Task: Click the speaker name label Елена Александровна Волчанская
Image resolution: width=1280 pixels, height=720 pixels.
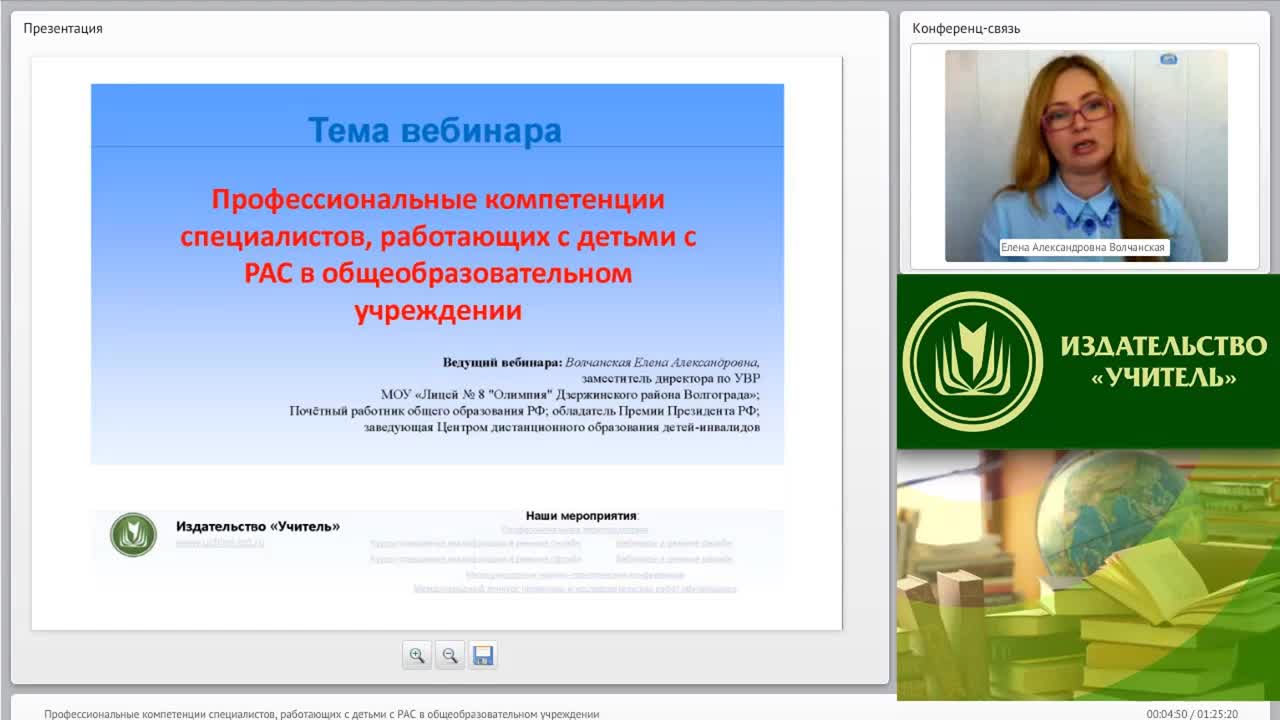Action: tap(1084, 247)
